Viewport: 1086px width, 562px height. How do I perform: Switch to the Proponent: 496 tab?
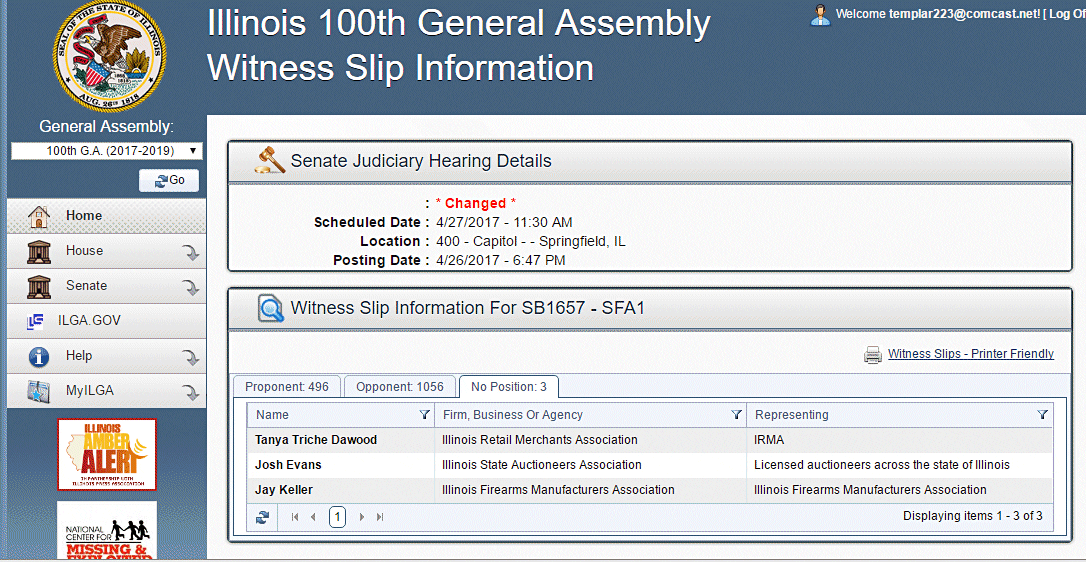[286, 387]
